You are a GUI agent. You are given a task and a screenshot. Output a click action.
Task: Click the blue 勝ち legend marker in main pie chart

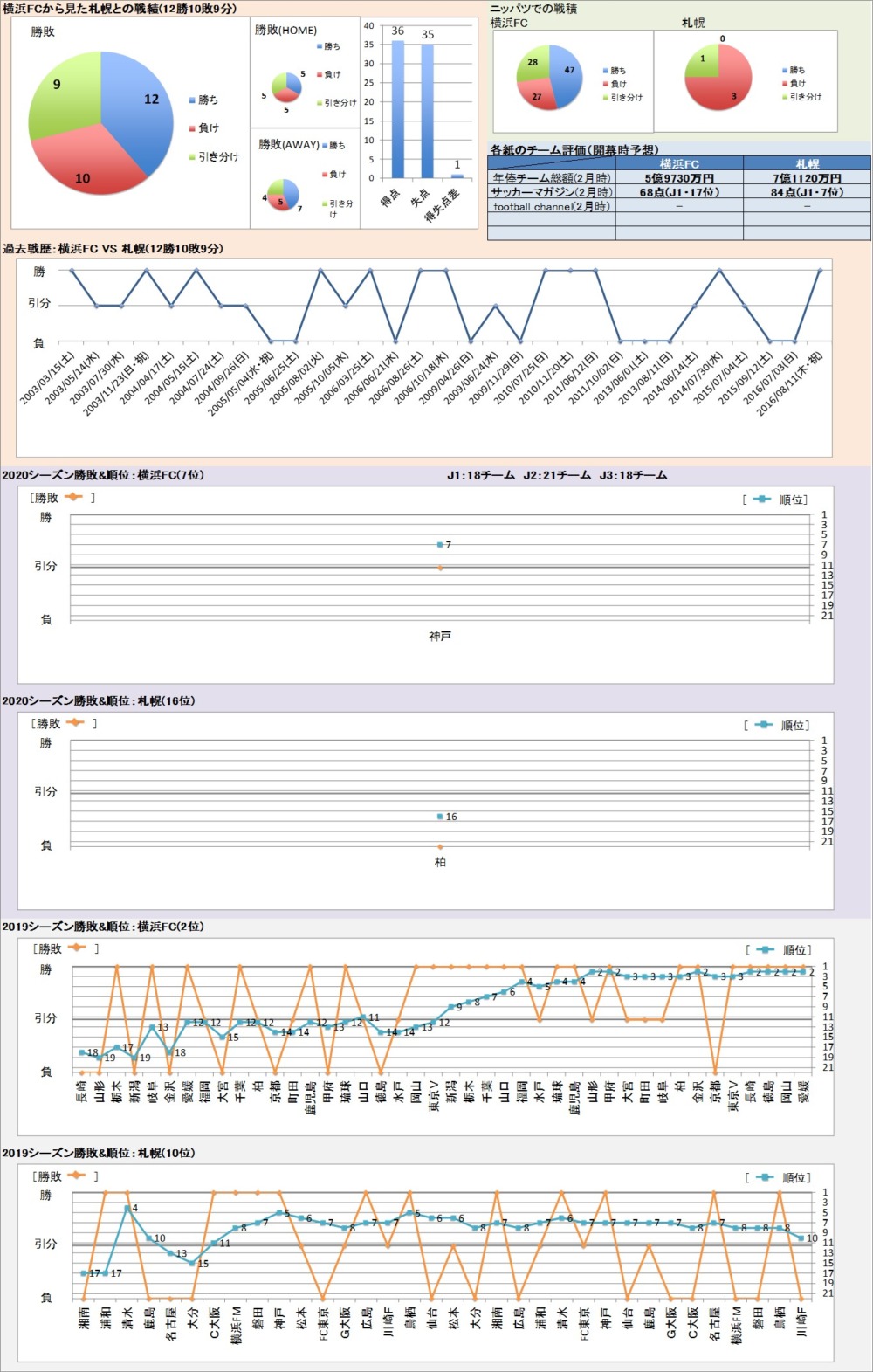point(192,100)
